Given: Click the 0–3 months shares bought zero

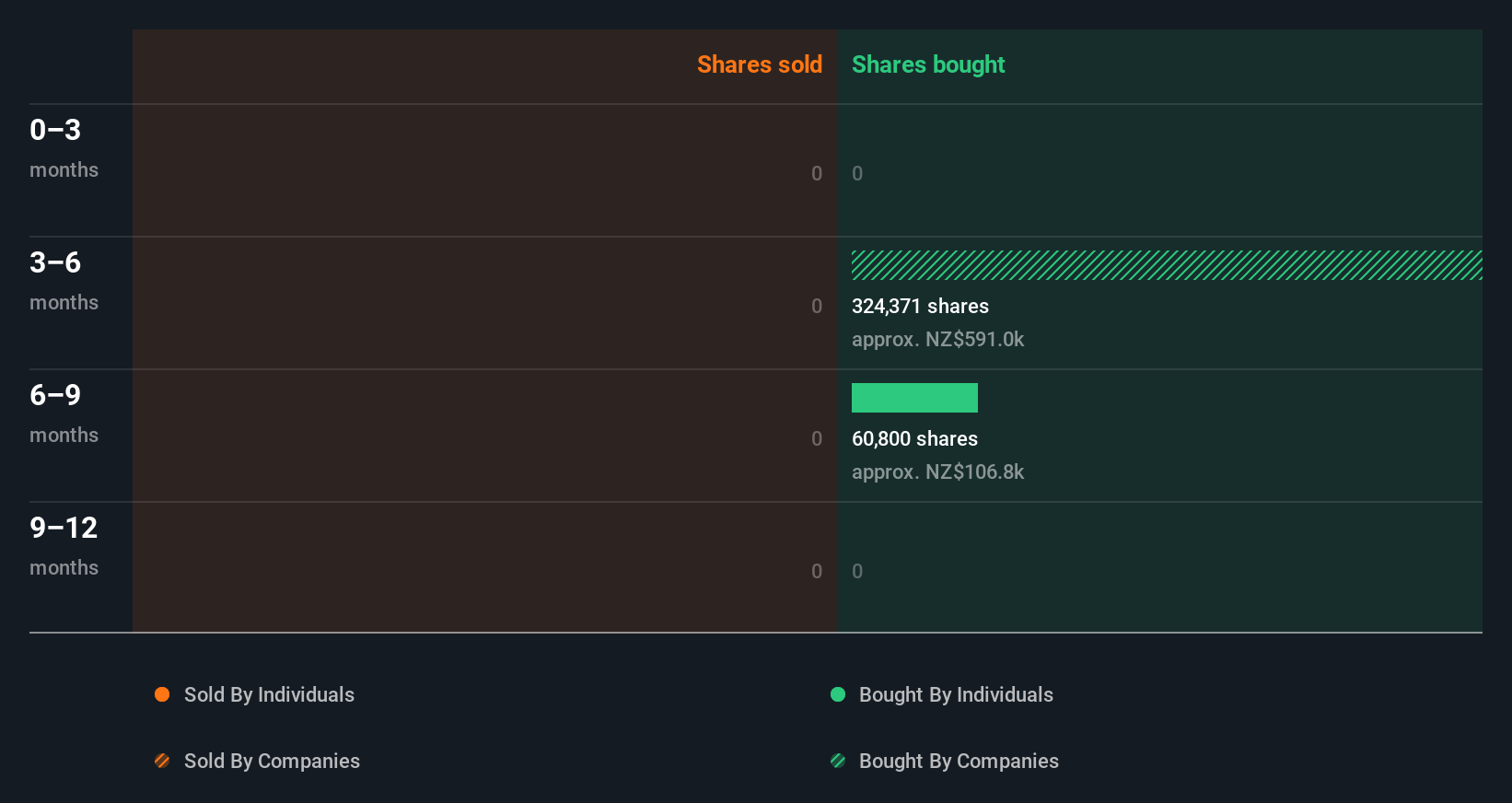Looking at the screenshot, I should point(857,173).
